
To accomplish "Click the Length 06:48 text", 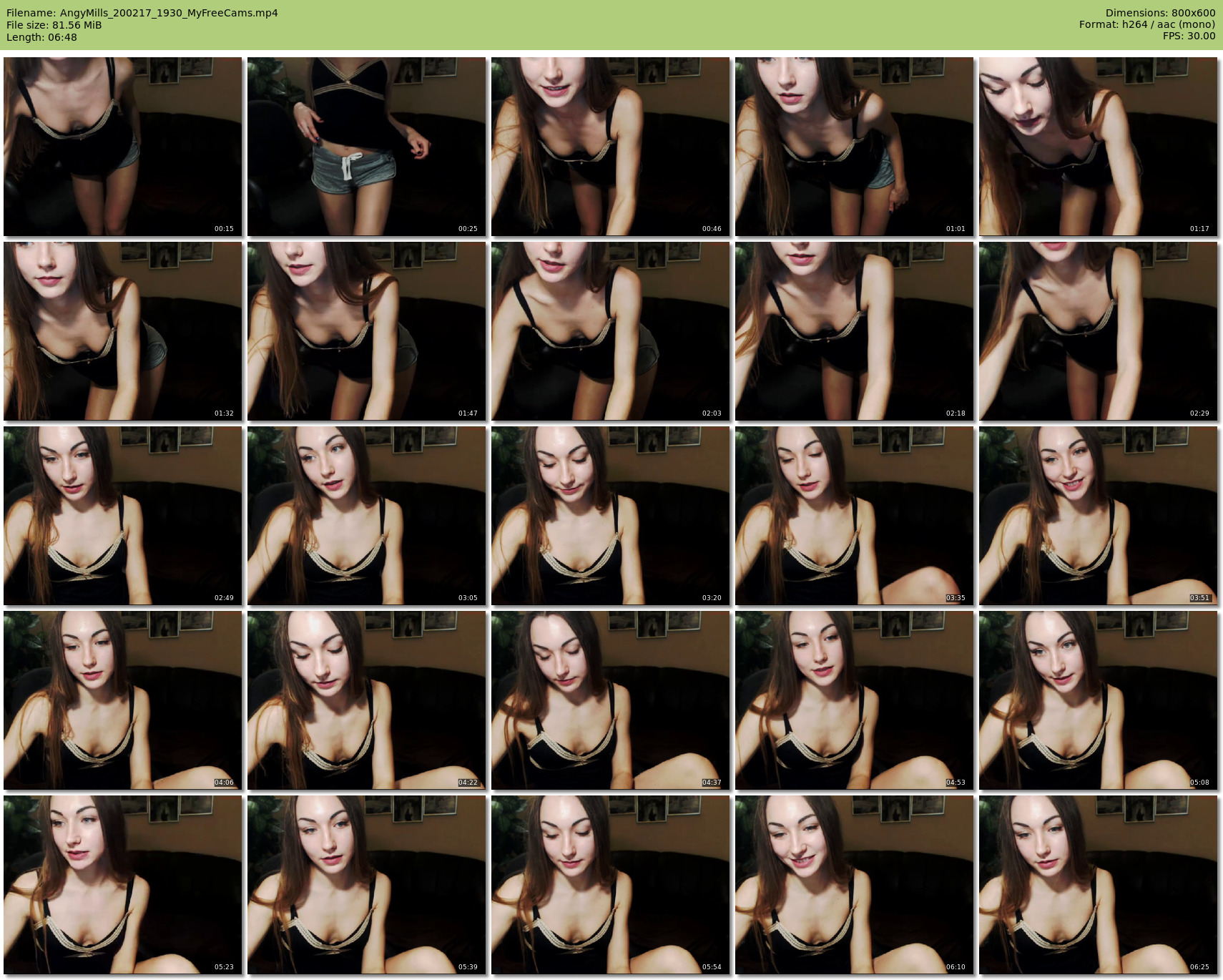I will [x=41, y=37].
